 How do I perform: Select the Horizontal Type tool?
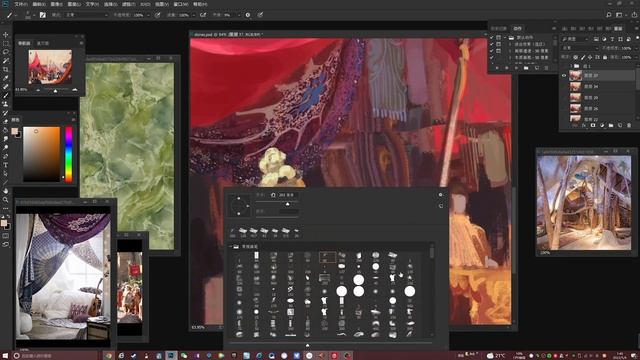pyautogui.click(x=6, y=165)
